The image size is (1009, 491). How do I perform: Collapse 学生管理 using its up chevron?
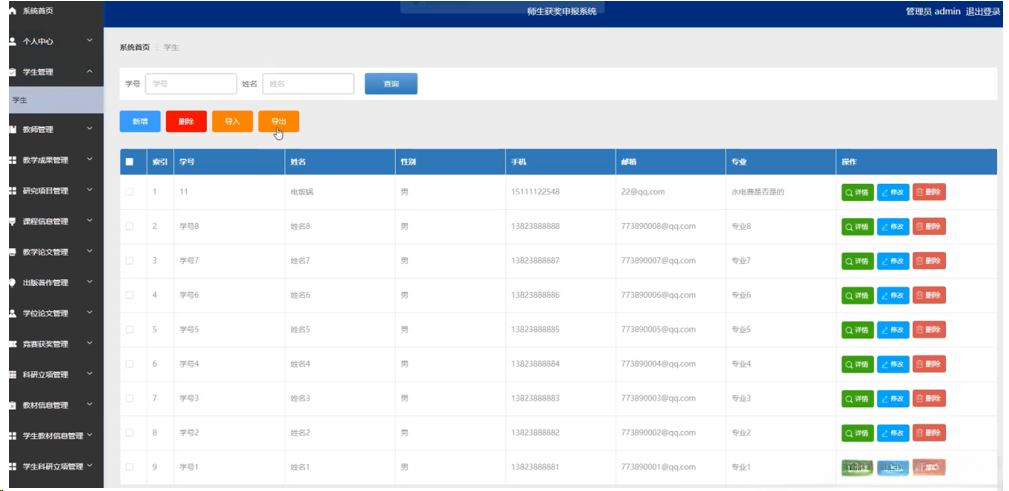[89, 71]
